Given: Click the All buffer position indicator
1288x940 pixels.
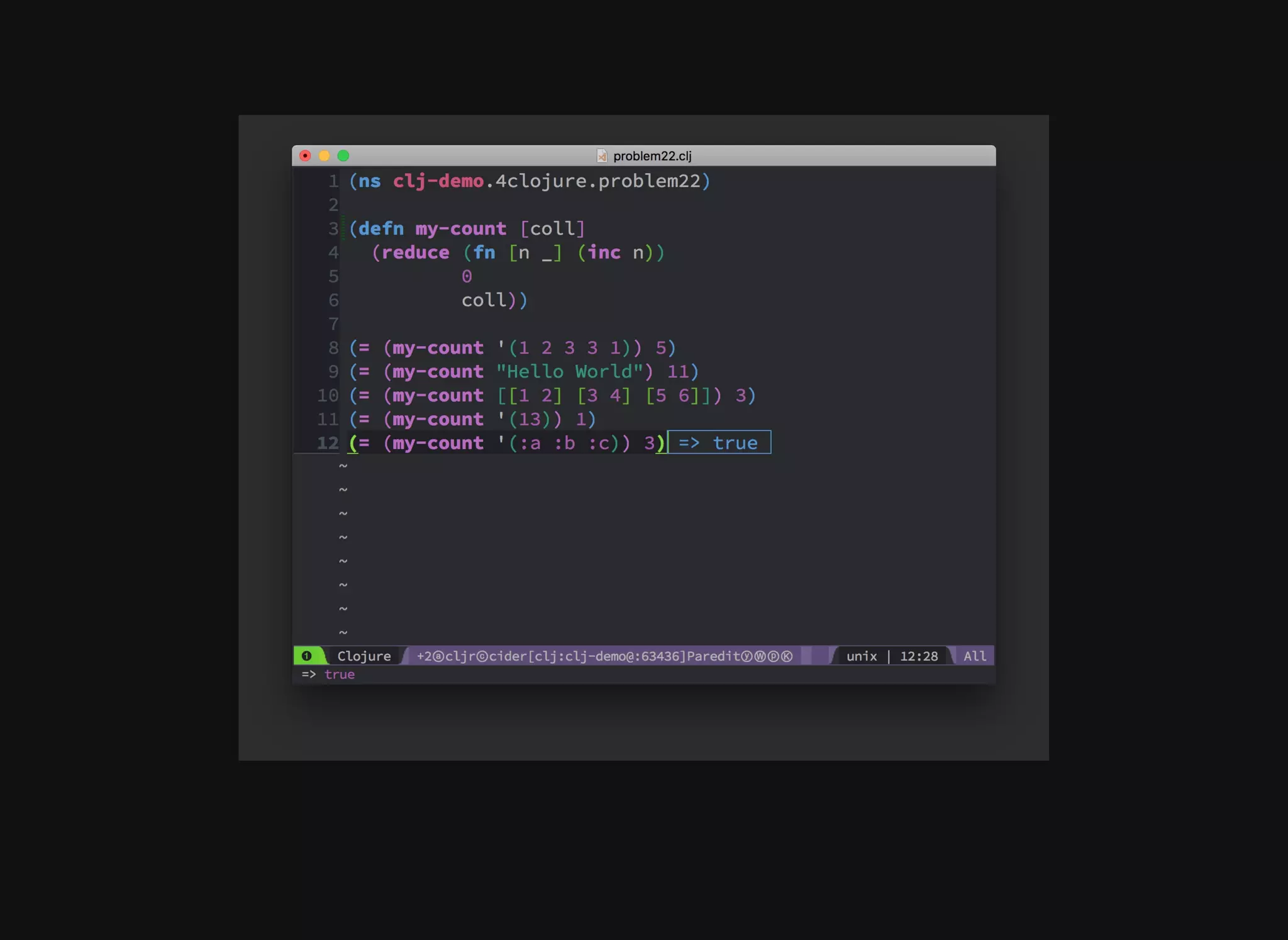Looking at the screenshot, I should (x=974, y=656).
